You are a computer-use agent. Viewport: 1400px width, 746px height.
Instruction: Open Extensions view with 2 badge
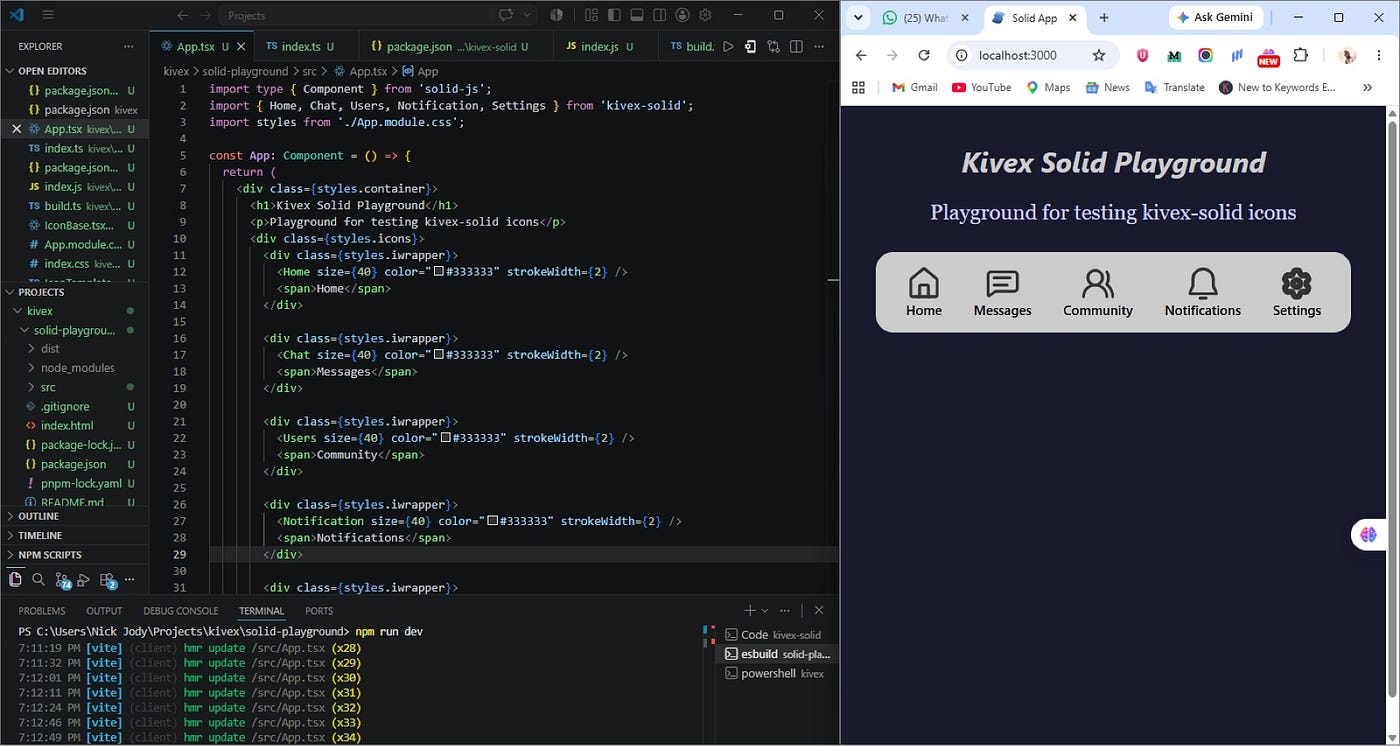pyautogui.click(x=108, y=580)
